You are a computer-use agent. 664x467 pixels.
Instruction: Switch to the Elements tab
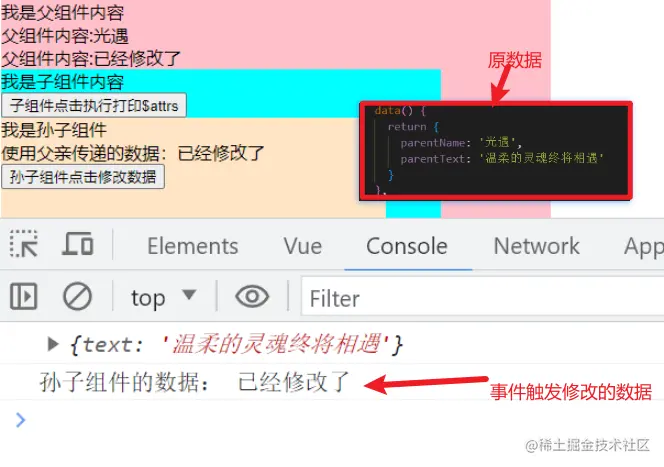(x=193, y=246)
